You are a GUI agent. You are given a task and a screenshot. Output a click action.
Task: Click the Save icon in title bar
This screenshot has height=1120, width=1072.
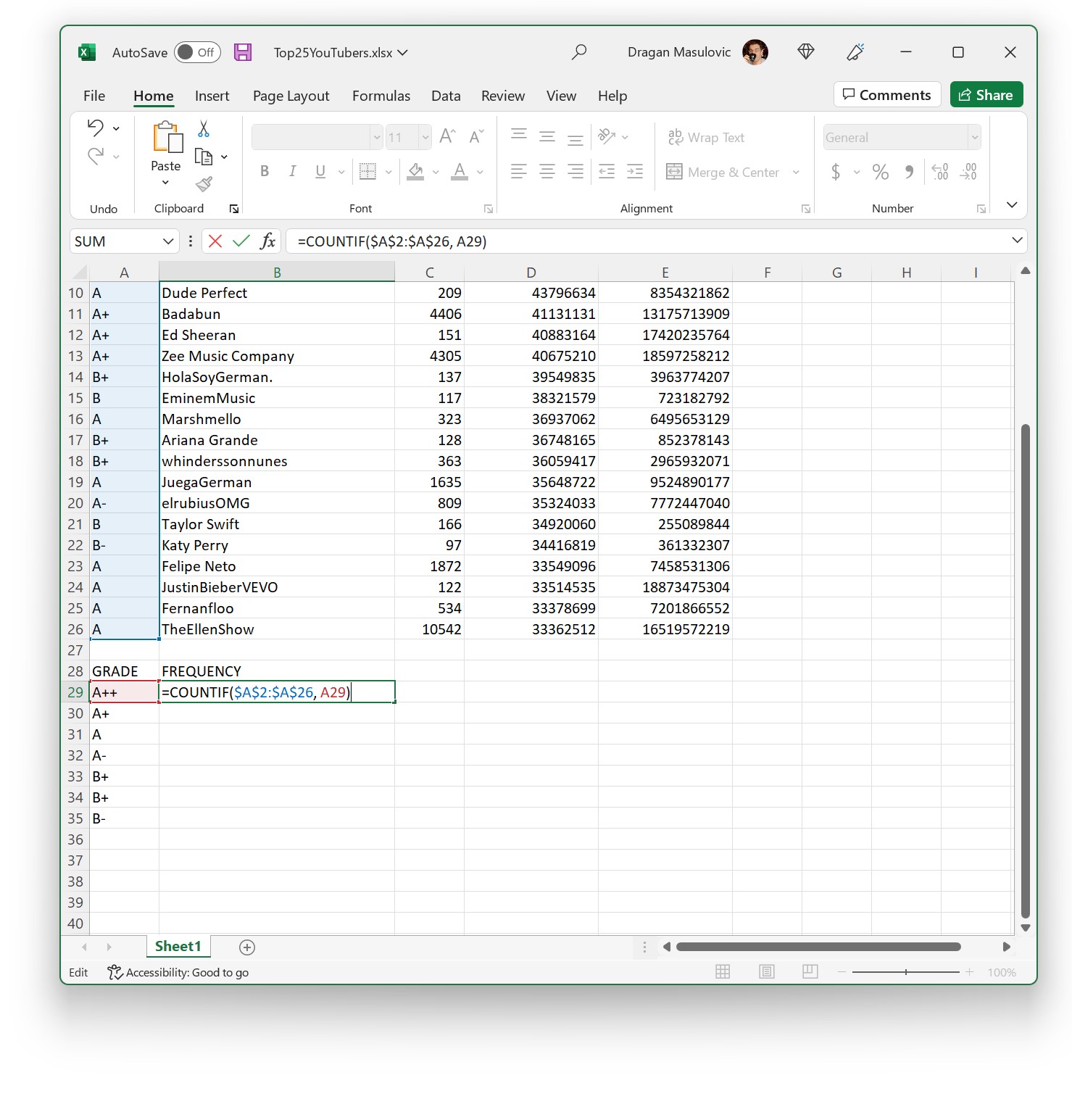pos(243,52)
